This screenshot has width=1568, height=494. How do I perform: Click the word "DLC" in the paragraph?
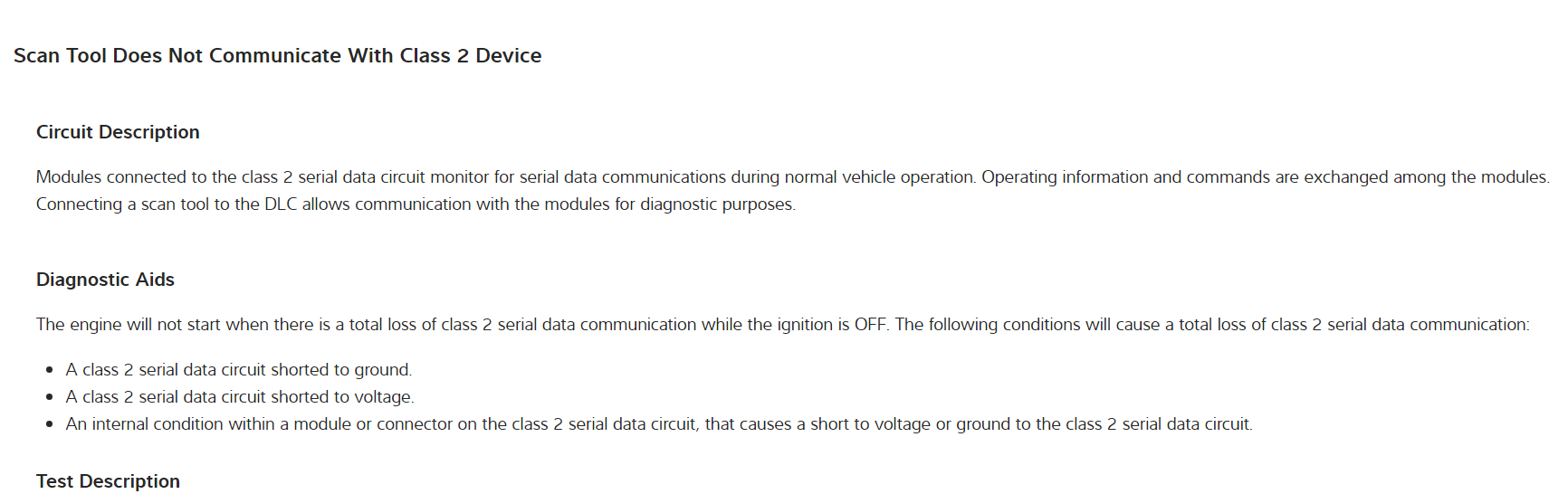281,204
